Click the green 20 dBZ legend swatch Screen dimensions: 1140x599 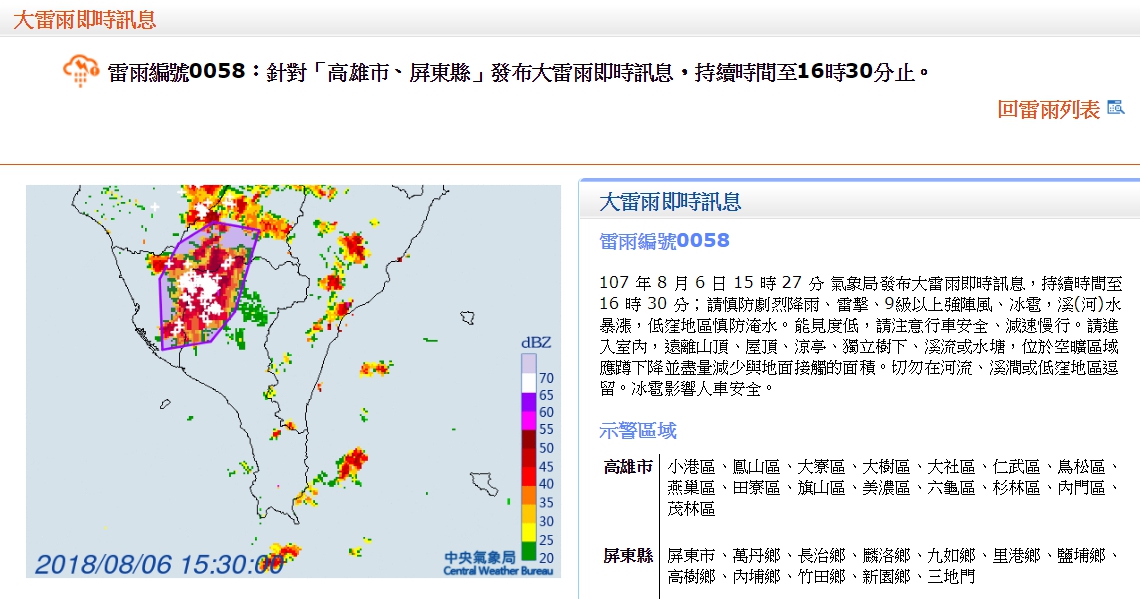click(x=529, y=549)
